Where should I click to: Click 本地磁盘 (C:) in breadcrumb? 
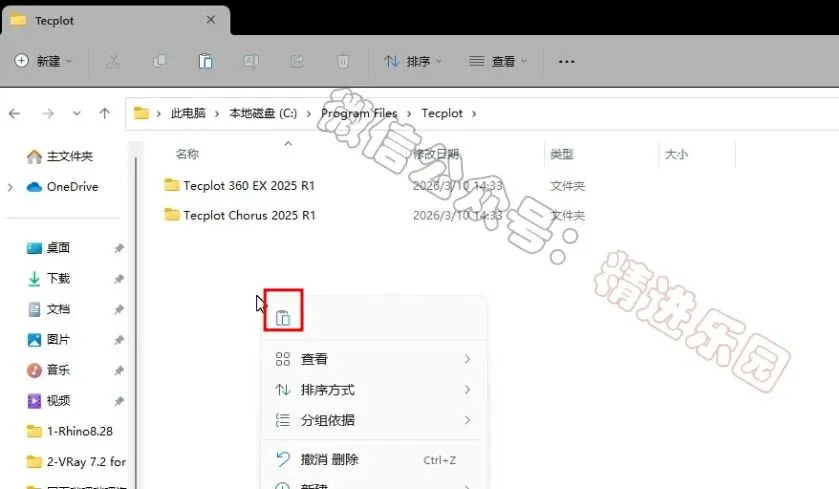pos(263,113)
